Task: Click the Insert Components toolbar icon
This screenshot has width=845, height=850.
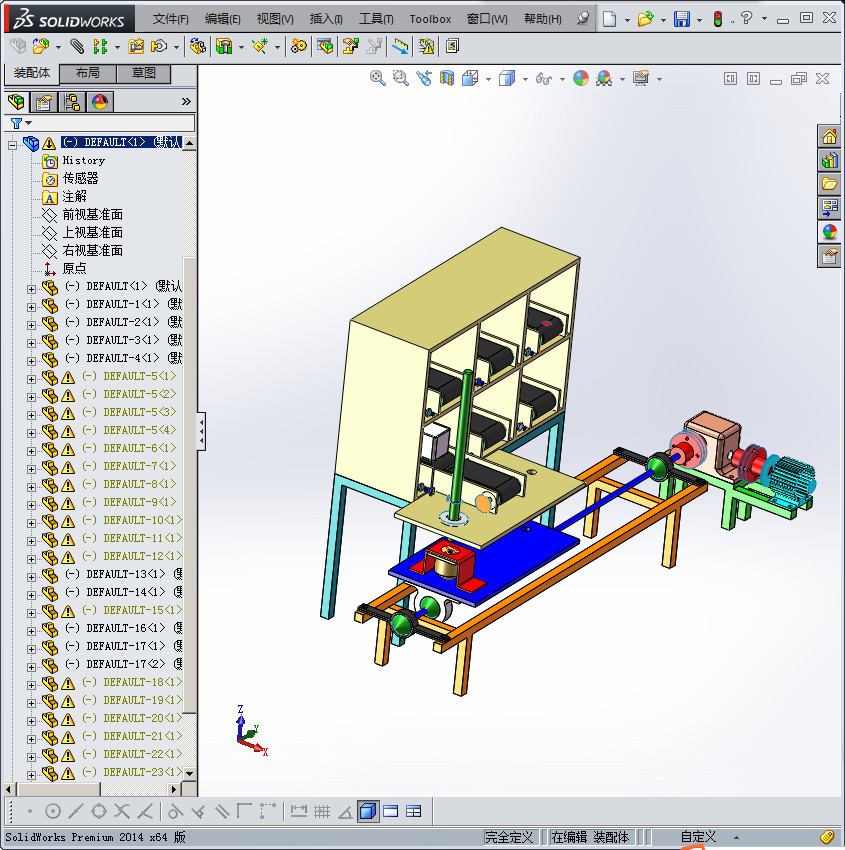Action: (41, 46)
